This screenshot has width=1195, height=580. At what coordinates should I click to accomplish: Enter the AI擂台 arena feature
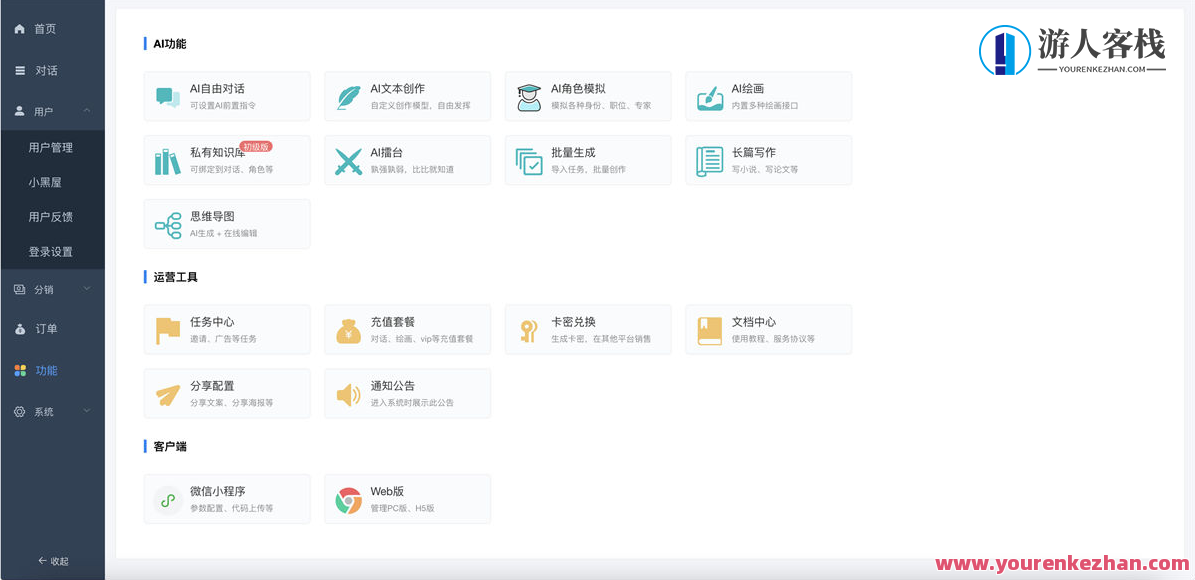click(406, 160)
